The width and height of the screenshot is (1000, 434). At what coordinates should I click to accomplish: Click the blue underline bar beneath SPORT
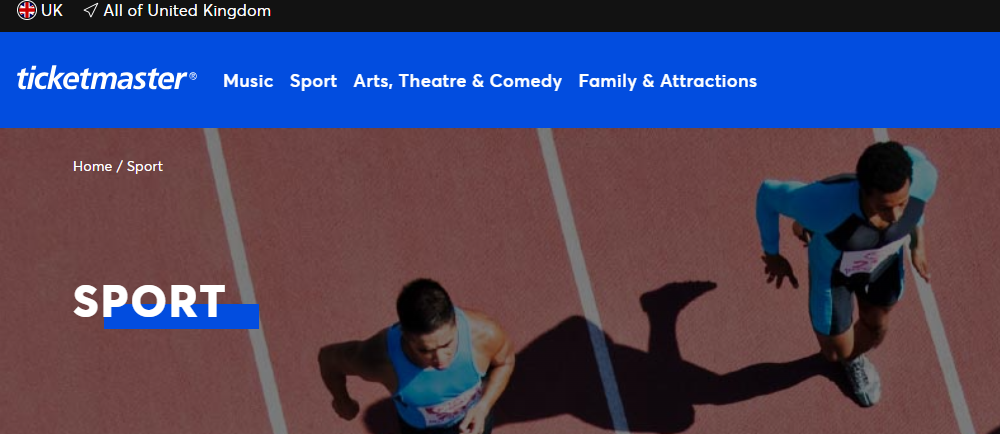182,317
